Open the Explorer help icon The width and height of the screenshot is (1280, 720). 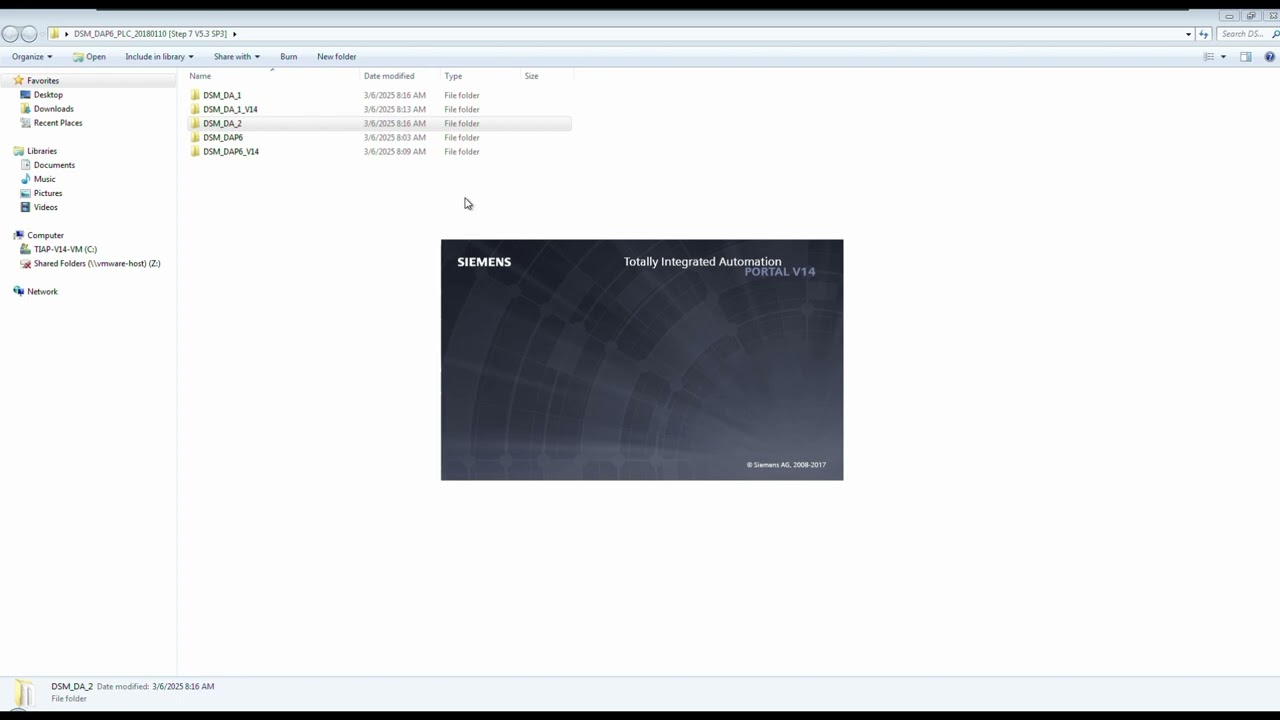[1270, 57]
